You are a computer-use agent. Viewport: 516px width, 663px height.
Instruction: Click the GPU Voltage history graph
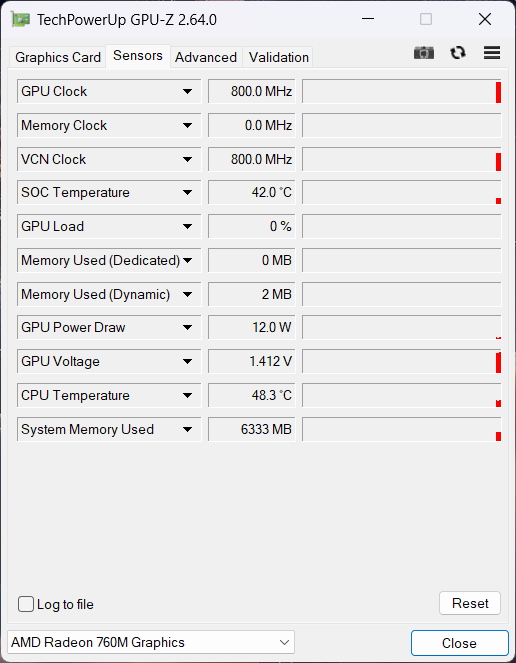coord(402,362)
